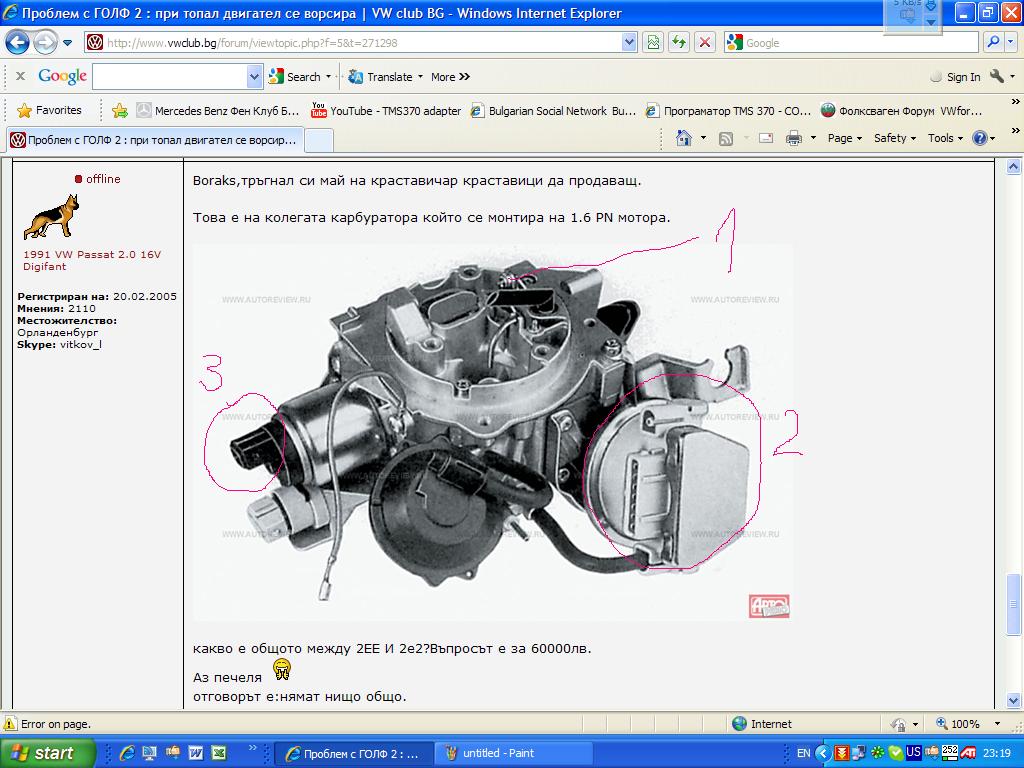
Task: Open the YouTube - TMS370 adapter favorite
Action: click(x=386, y=111)
